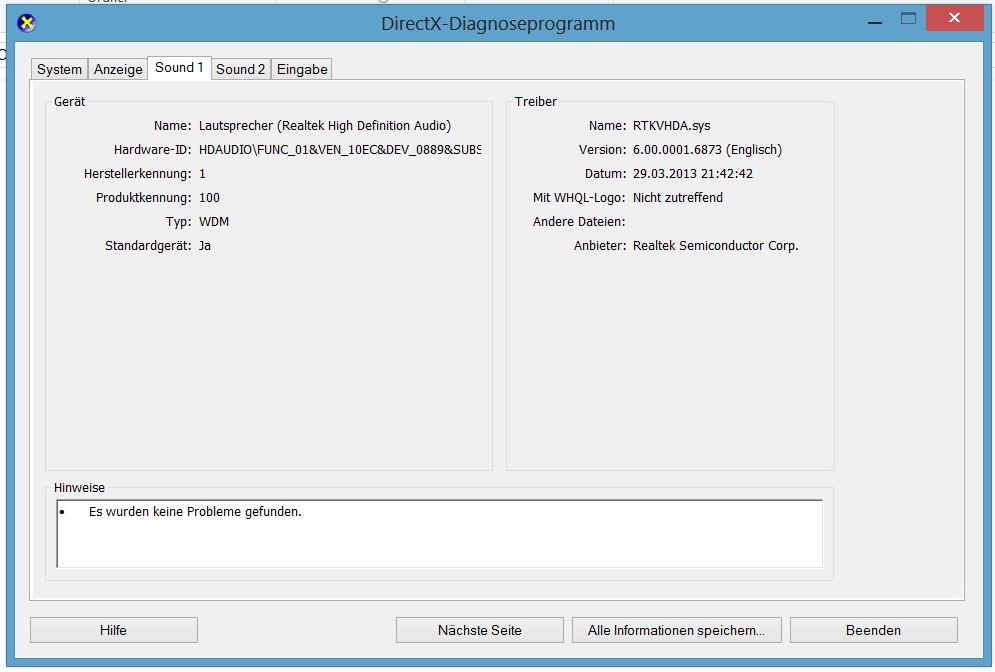Go to the Sound 2 tab

(241, 69)
